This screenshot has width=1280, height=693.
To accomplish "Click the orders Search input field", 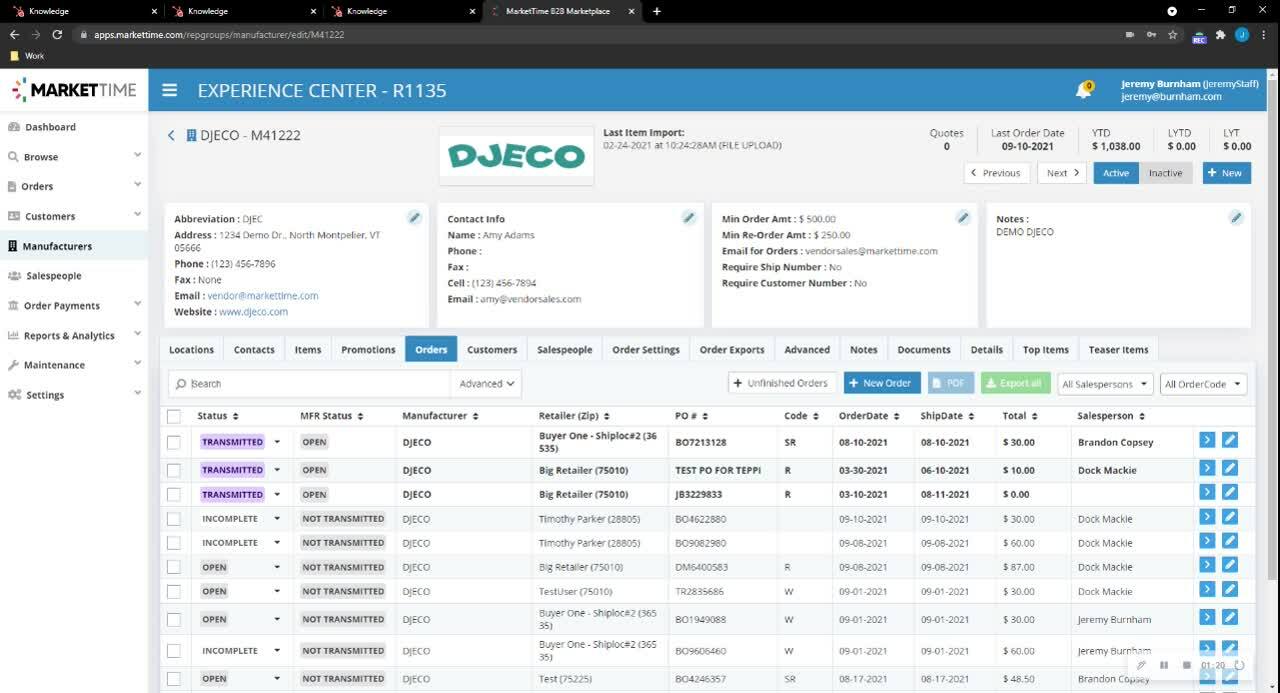I will pos(310,384).
